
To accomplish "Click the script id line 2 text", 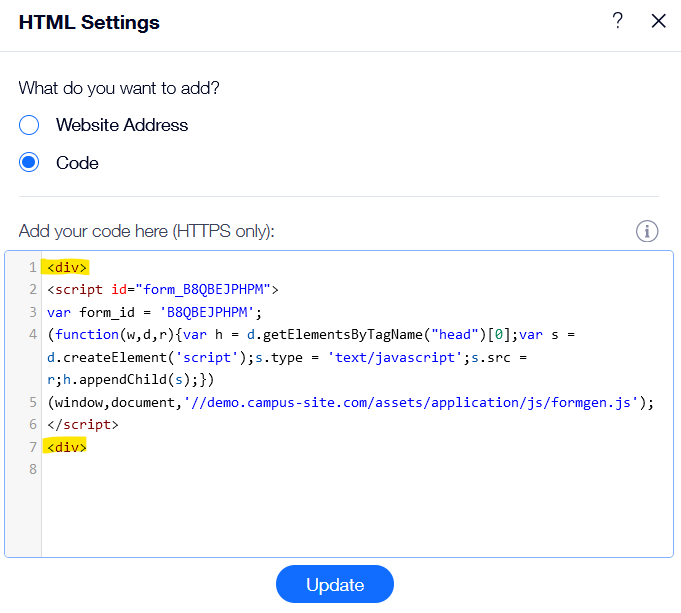I will [x=163, y=289].
